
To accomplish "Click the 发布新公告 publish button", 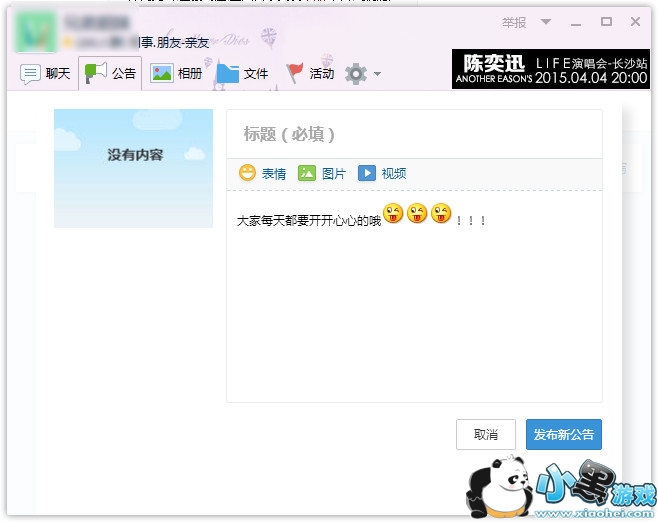I will [x=564, y=434].
